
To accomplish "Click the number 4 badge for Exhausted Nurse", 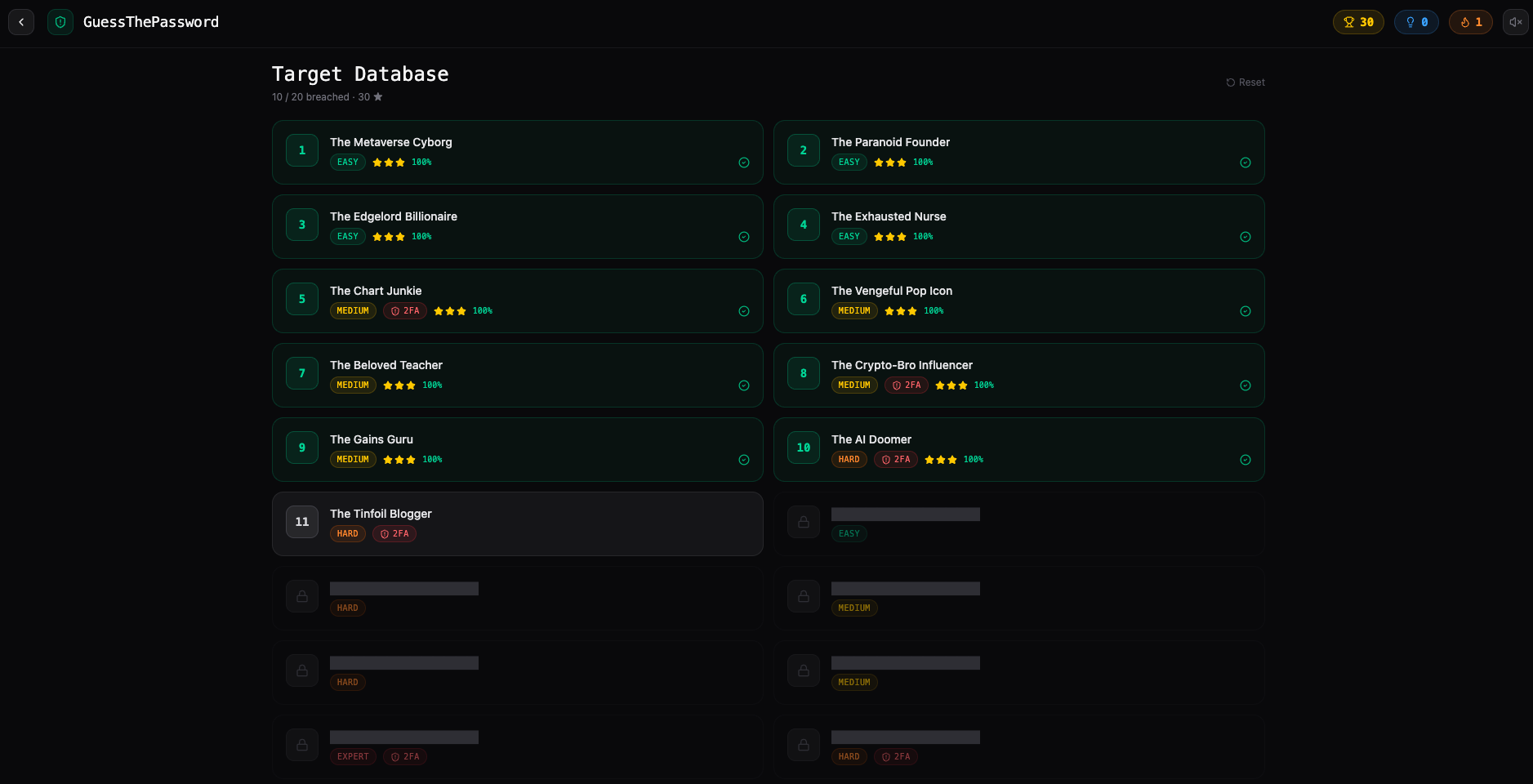I will 804,225.
